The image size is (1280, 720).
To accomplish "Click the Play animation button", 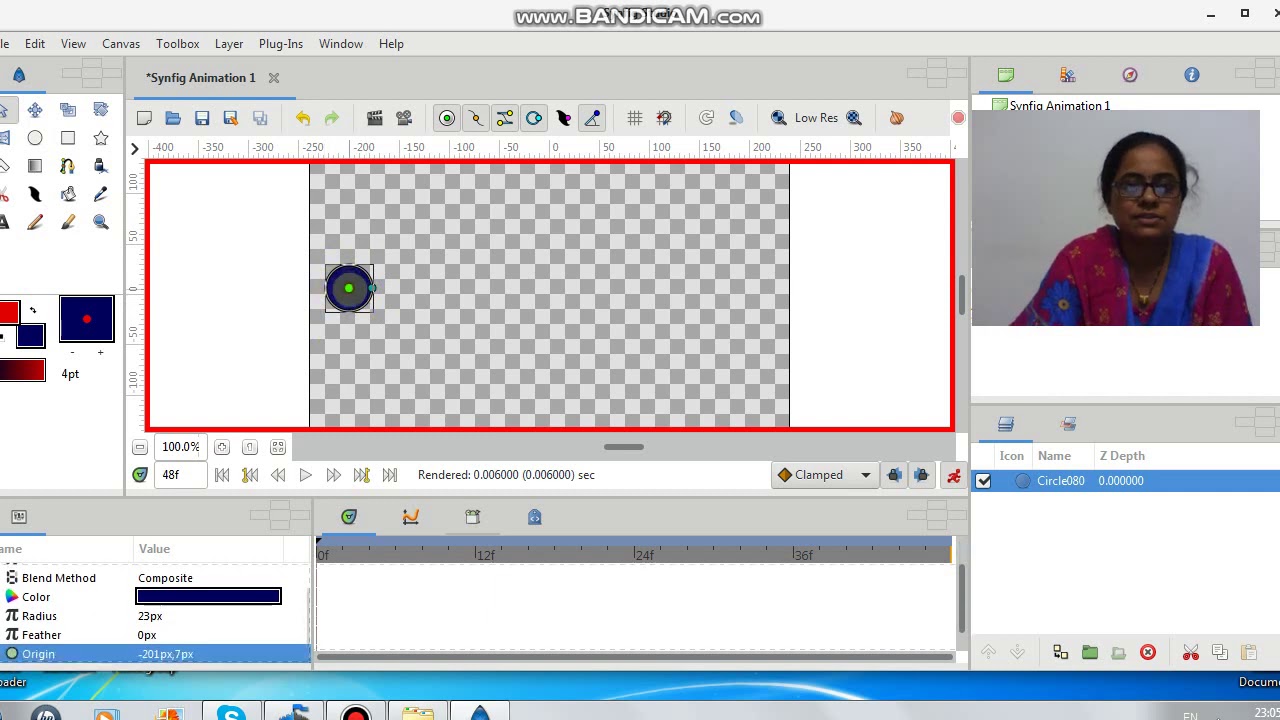I will click(306, 475).
